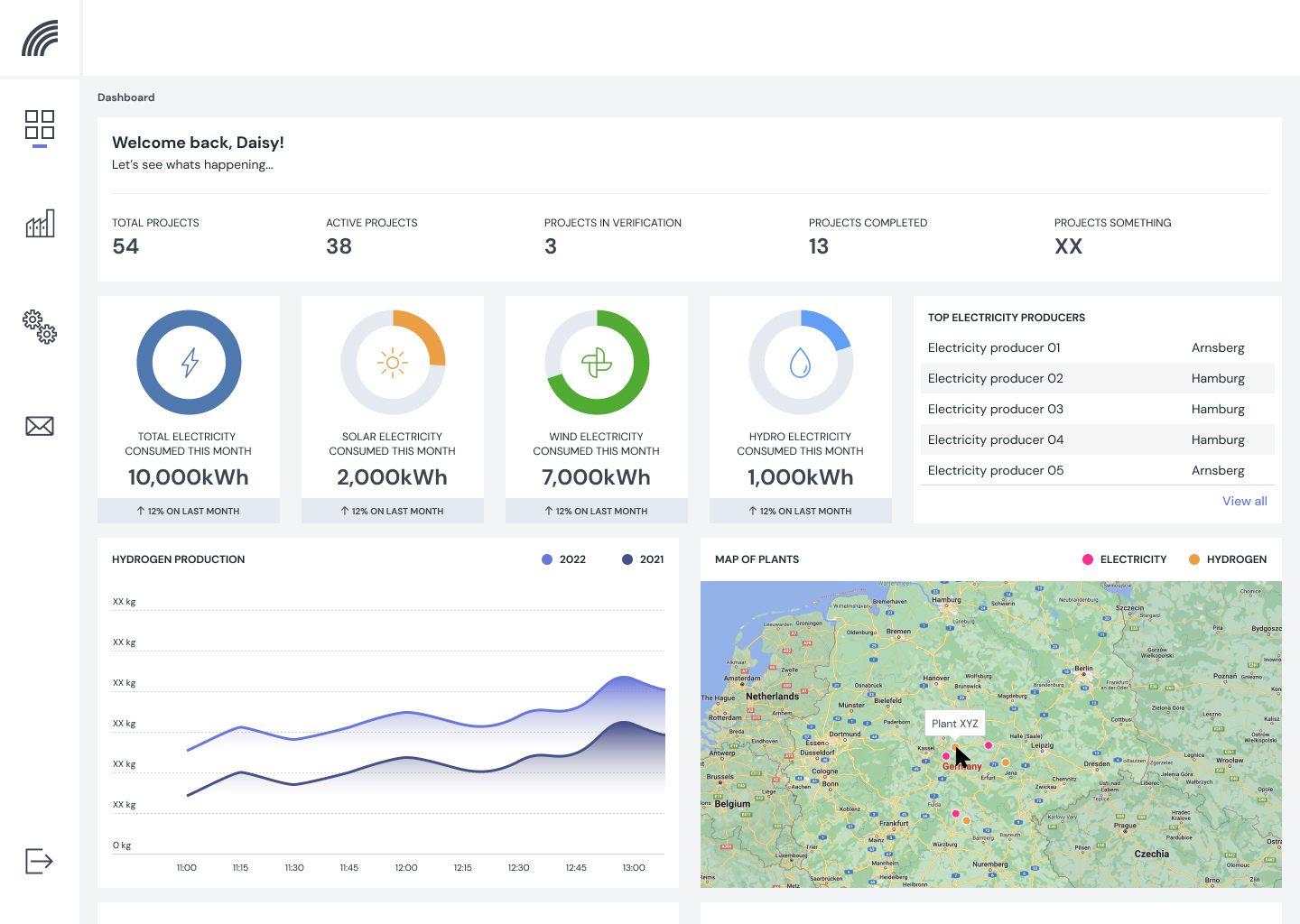Click the 0 kg axis label
1300x924 pixels.
coord(122,845)
